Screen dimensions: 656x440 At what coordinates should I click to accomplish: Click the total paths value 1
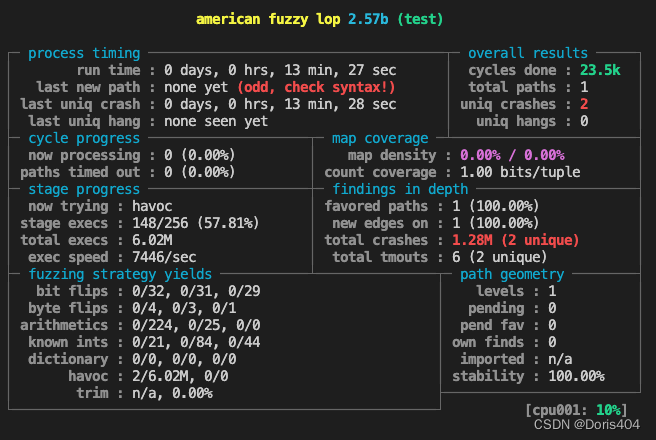[x=584, y=87]
